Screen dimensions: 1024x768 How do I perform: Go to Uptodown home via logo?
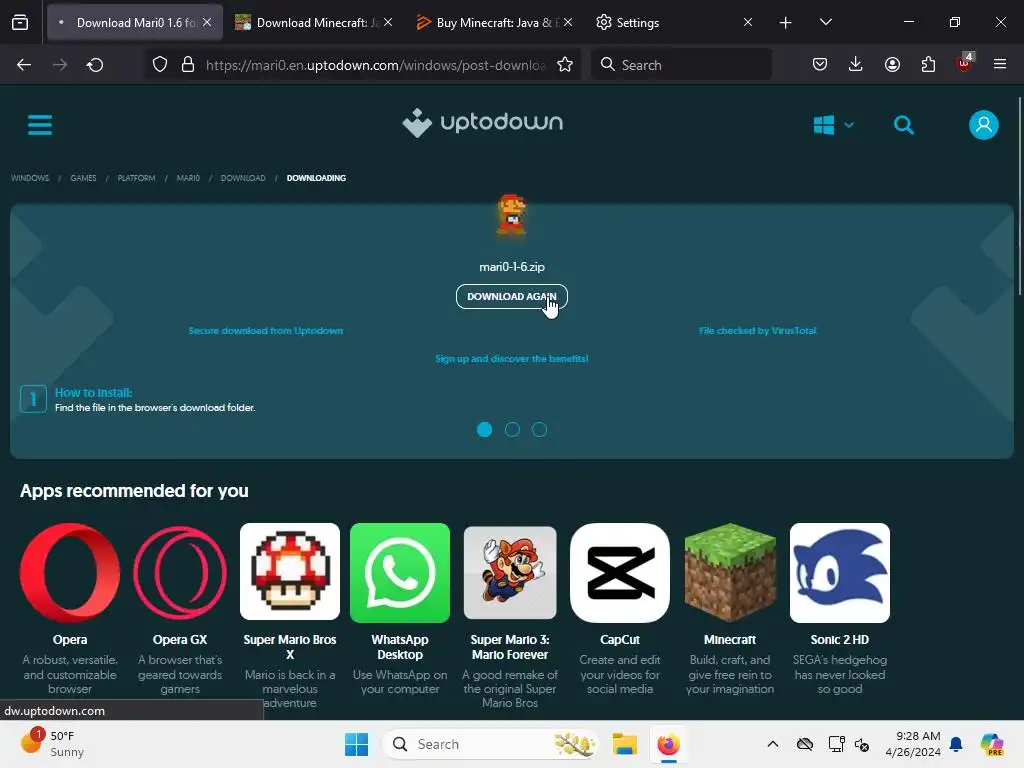click(483, 123)
